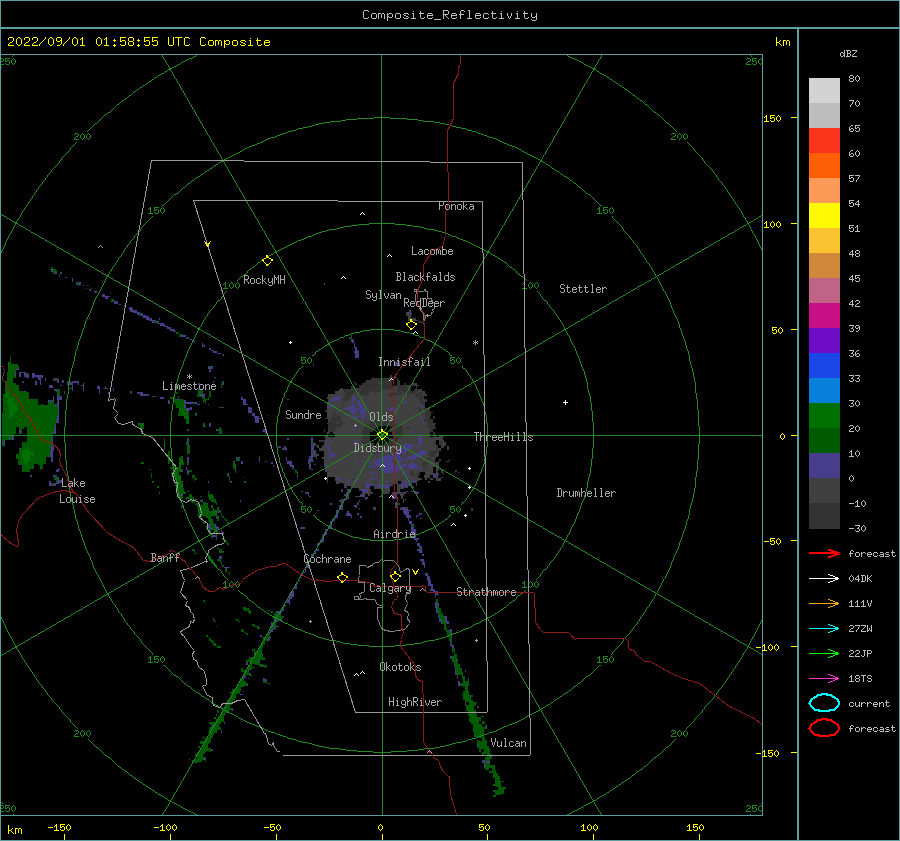Image resolution: width=900 pixels, height=841 pixels.
Task: Click the dBZ legend heading
Action: (848, 53)
